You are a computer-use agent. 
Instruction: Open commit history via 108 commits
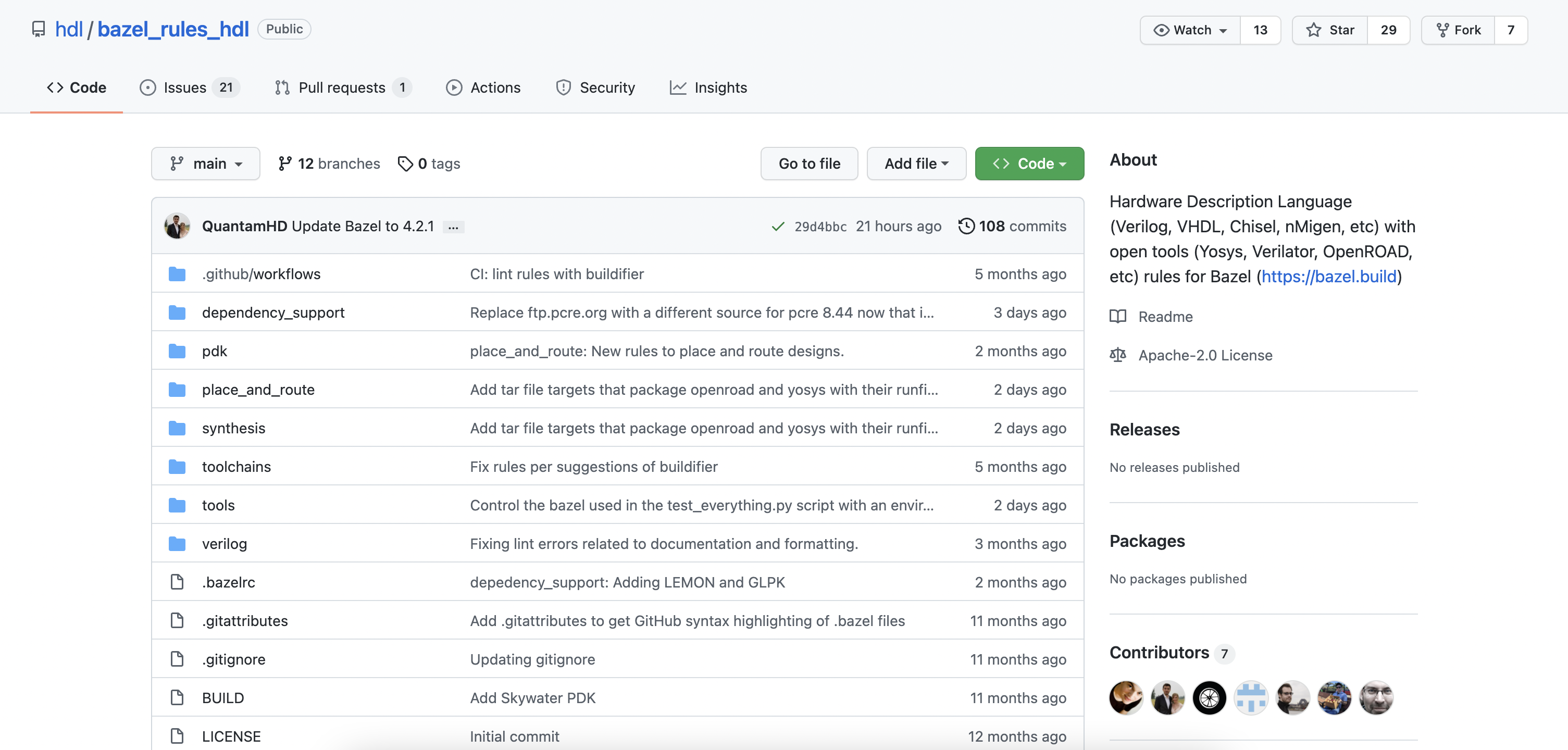click(x=1012, y=227)
